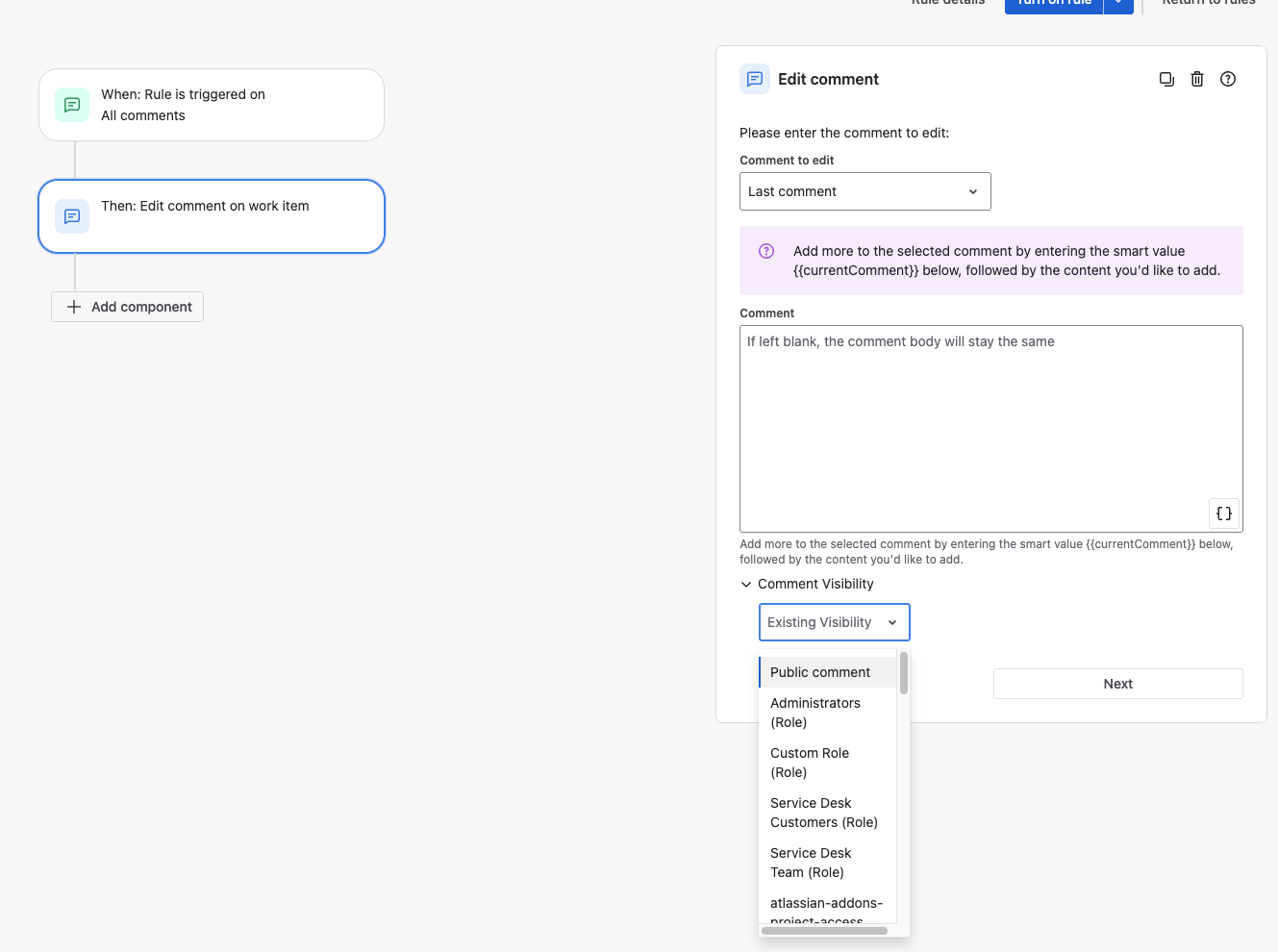Open the Turn on rule split-button arrow
Screen dimensions: 1278x952
(x=1118, y=3)
